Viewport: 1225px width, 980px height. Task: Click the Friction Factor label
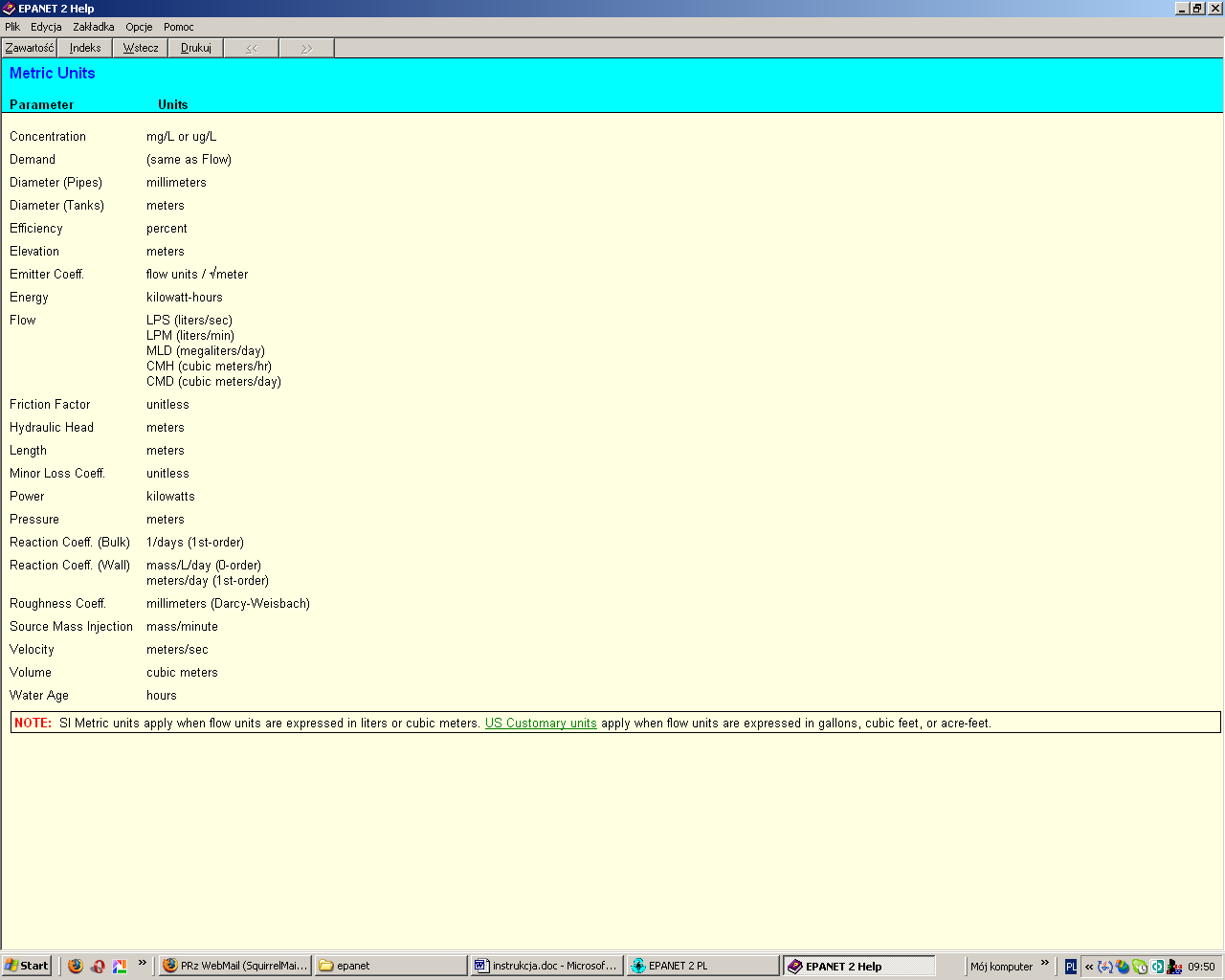(50, 405)
